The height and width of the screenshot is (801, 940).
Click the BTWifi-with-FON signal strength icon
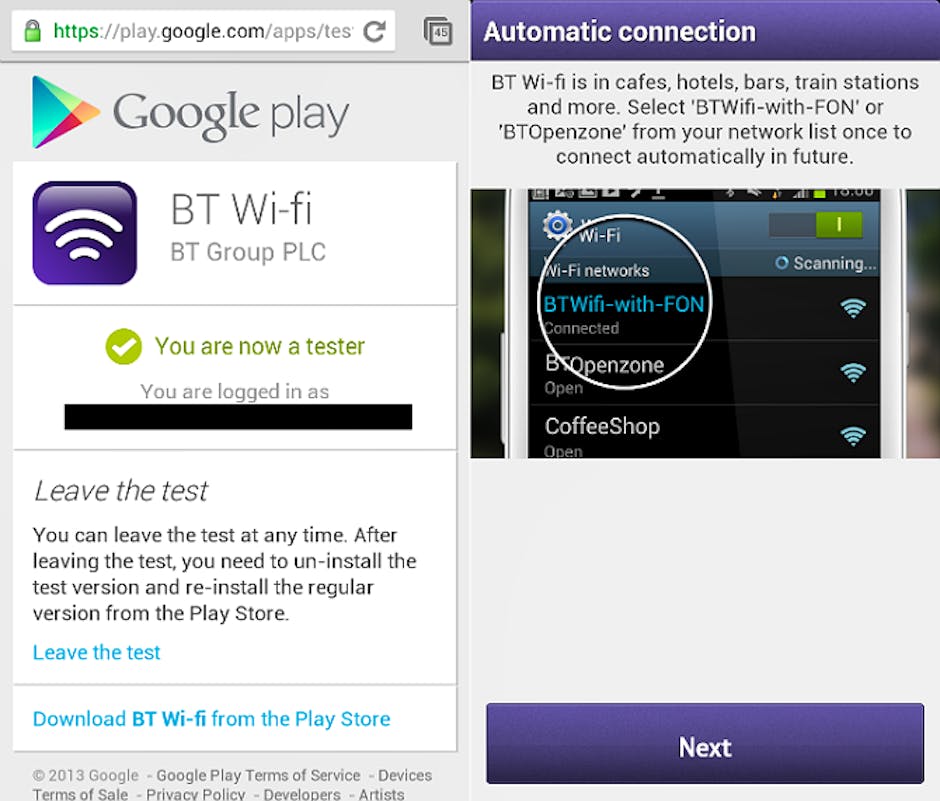tap(852, 308)
